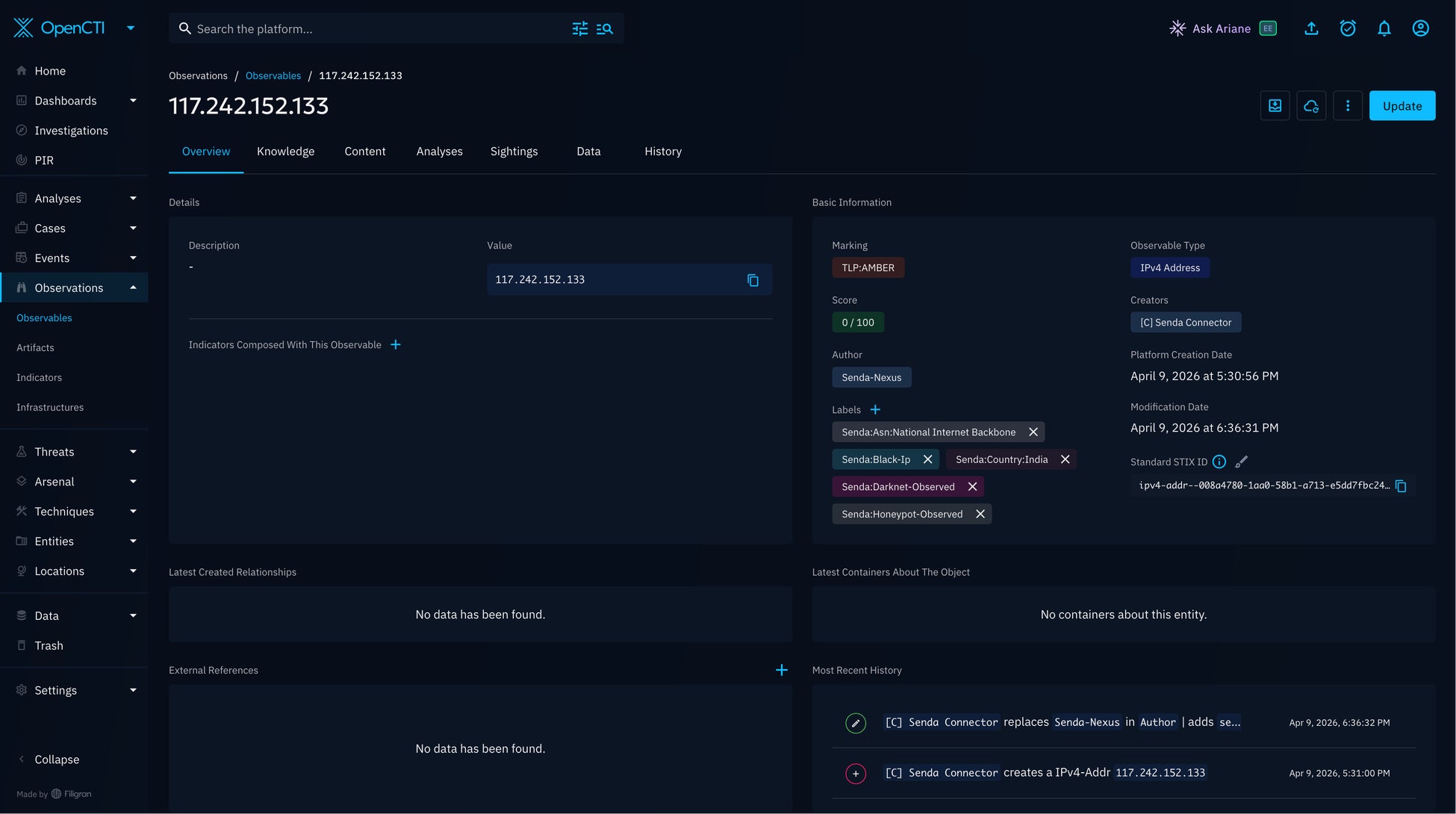The height and width of the screenshot is (814, 1456).
Task: Edit Standard STIX ID with pencil icon
Action: coord(1241,462)
